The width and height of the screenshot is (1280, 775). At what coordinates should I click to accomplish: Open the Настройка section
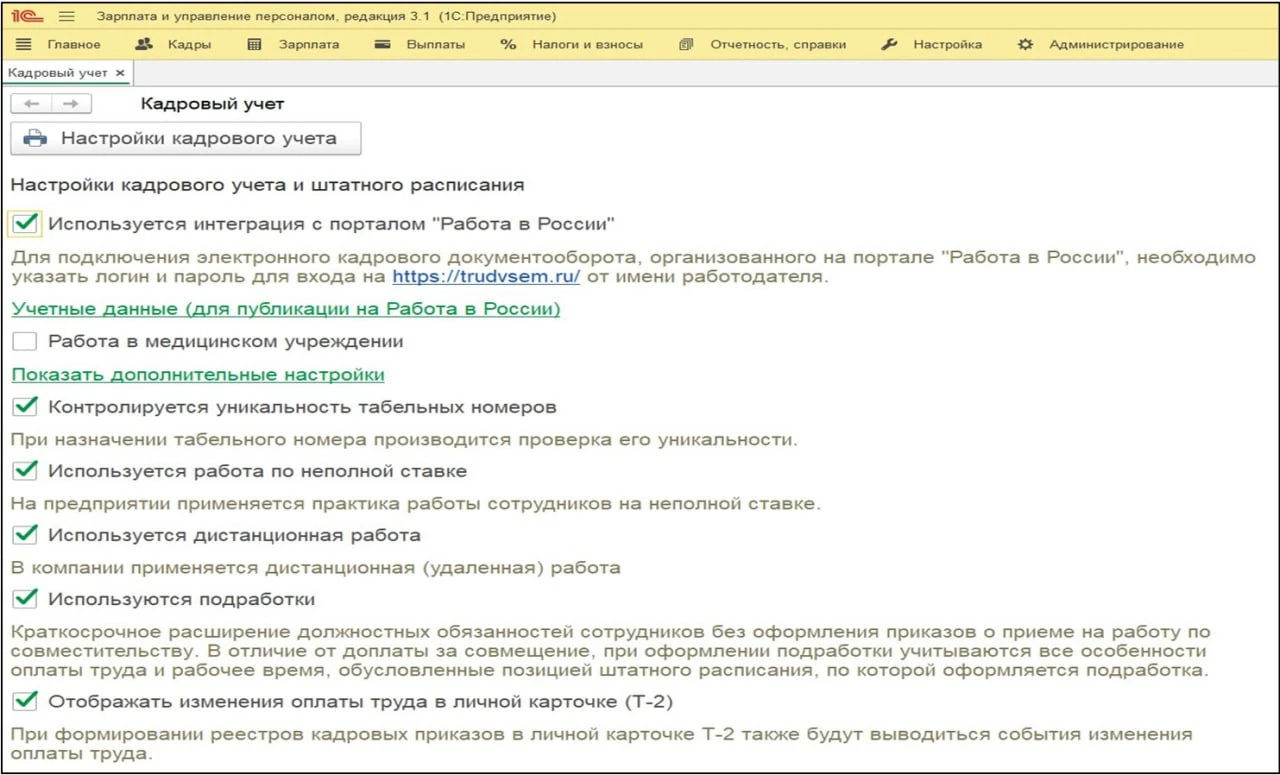932,44
